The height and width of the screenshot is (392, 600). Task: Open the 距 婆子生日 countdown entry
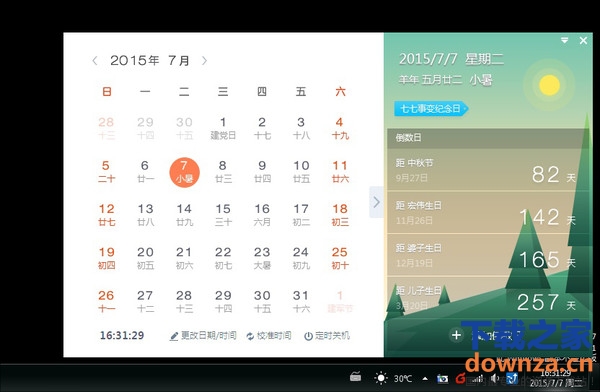coord(487,255)
